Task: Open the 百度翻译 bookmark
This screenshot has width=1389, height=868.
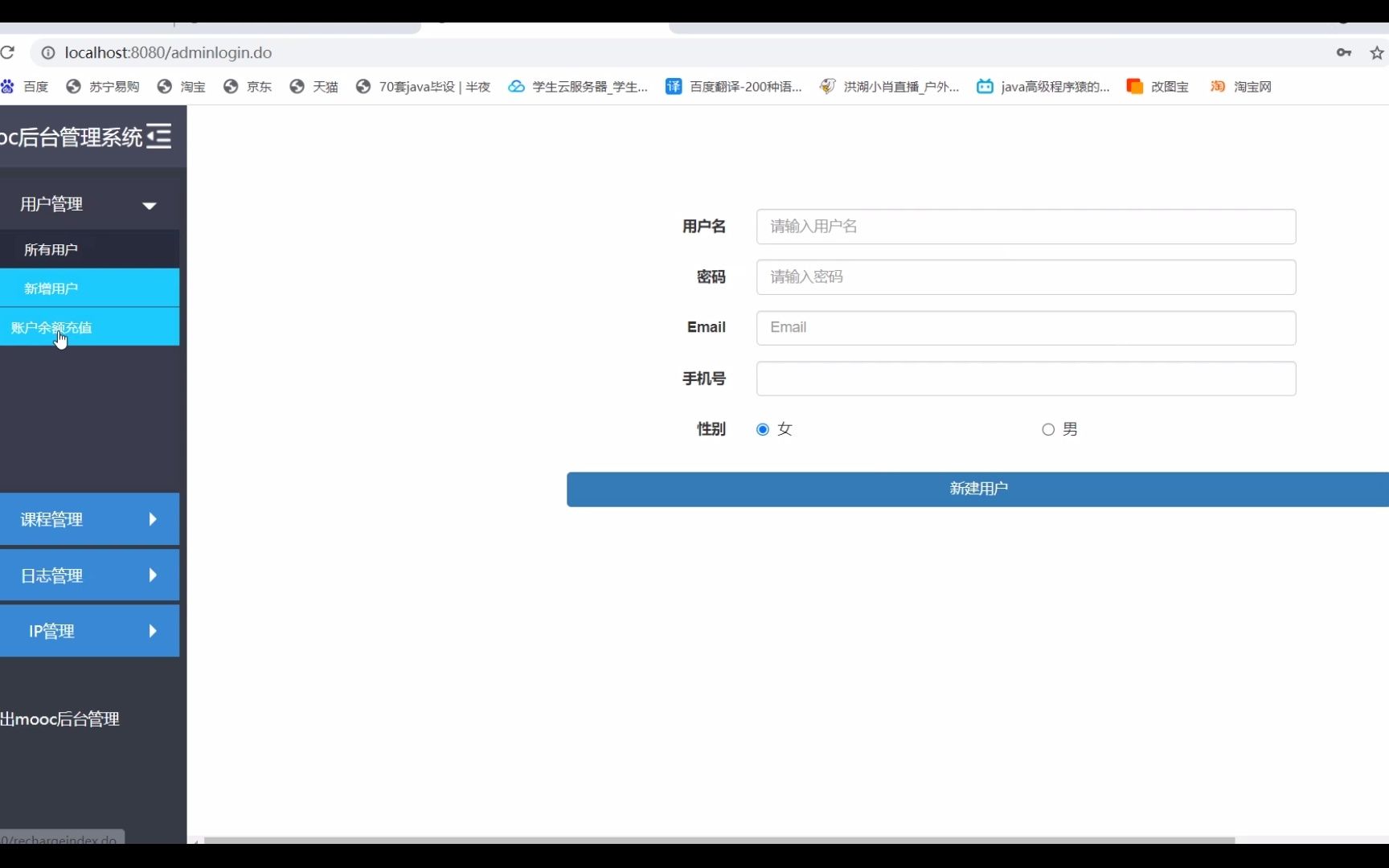Action: (x=734, y=87)
